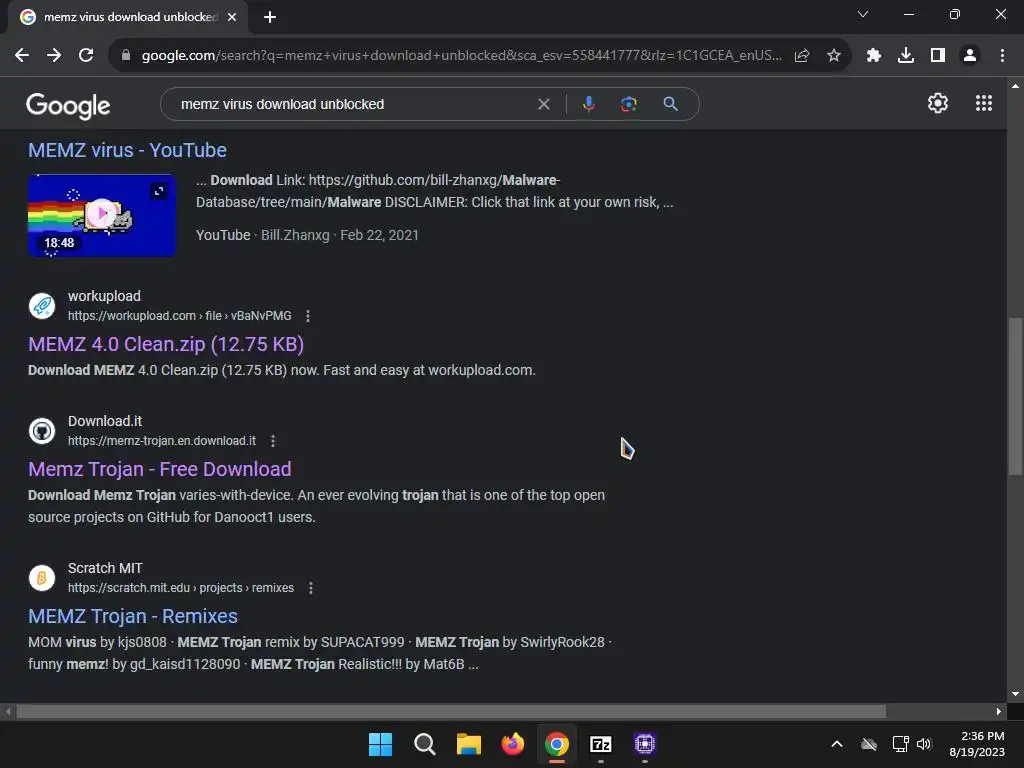1024x768 pixels.
Task: Click the scratch.mit.edu URL breadcrumb
Action: point(181,588)
